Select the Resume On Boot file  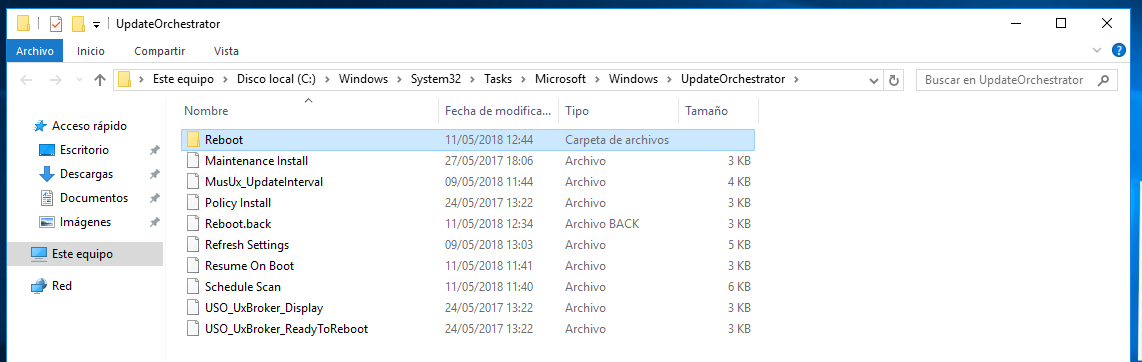[468, 266]
